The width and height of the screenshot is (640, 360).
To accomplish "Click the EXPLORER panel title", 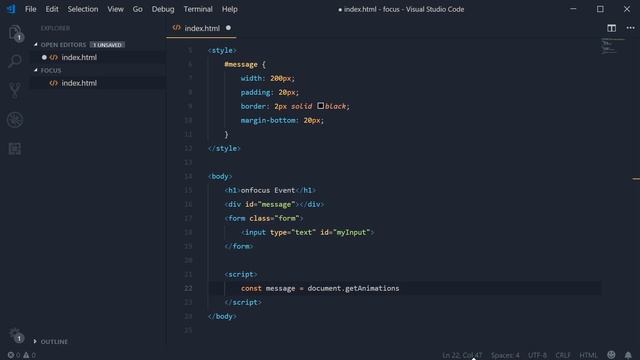I will [55, 28].
